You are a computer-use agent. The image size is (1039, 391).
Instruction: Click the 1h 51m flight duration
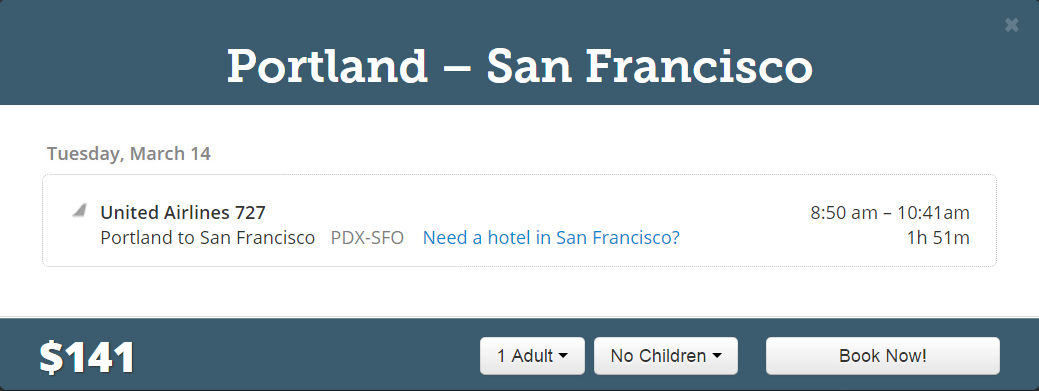pos(938,237)
